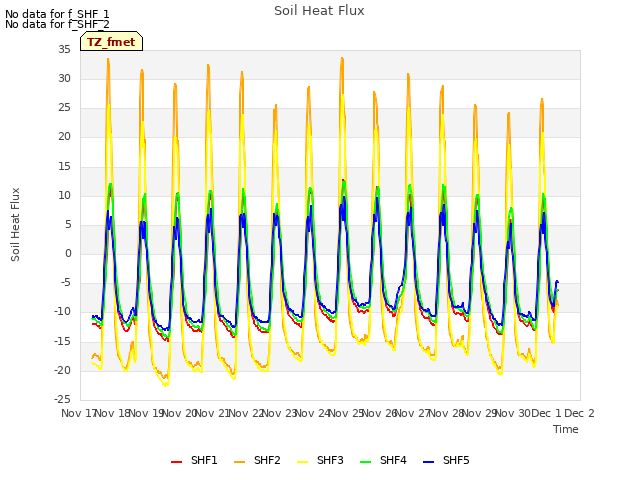
Task: Click the -10 y-axis tick label
Action: 62,312
